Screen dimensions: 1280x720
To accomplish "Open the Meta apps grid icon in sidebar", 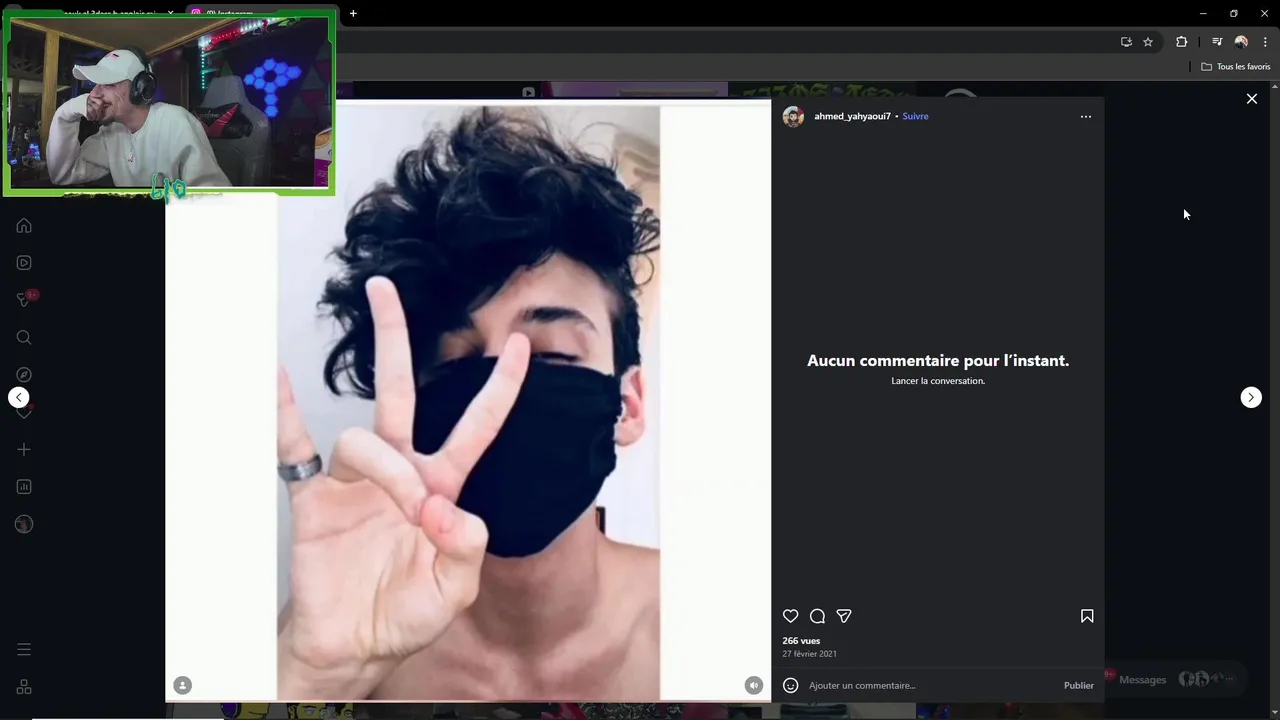I will pyautogui.click(x=24, y=687).
